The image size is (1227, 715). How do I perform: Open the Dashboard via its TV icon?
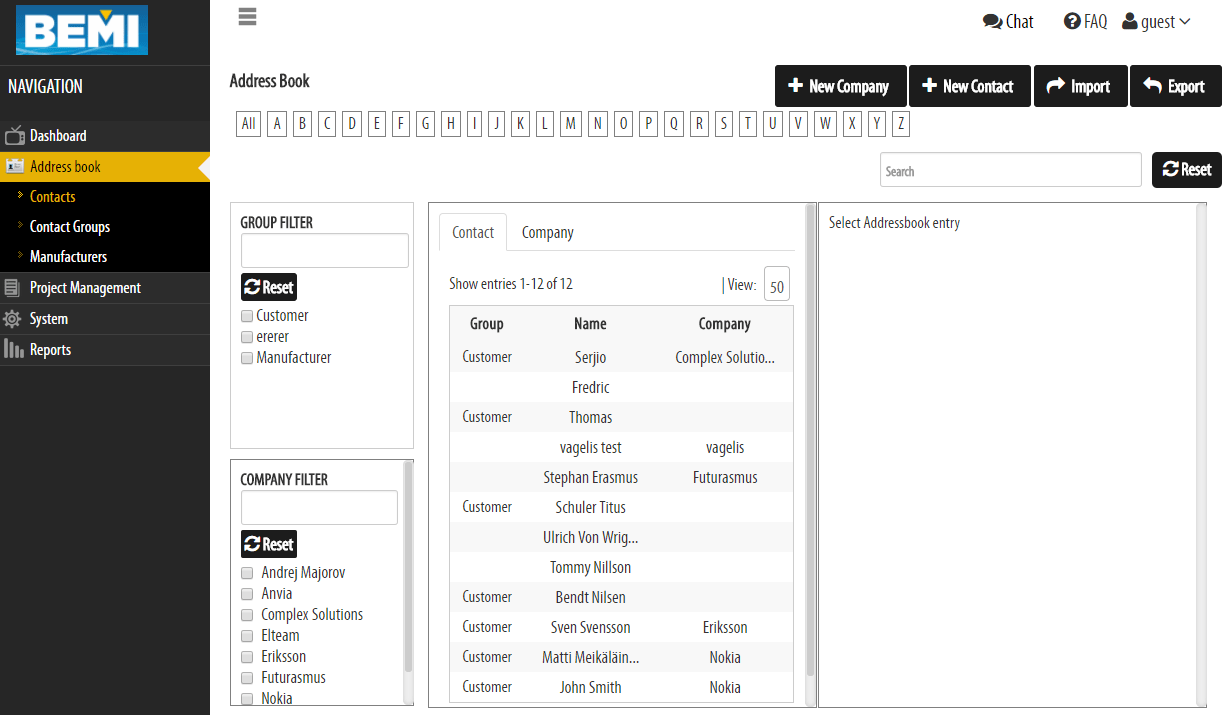pyautogui.click(x=17, y=135)
